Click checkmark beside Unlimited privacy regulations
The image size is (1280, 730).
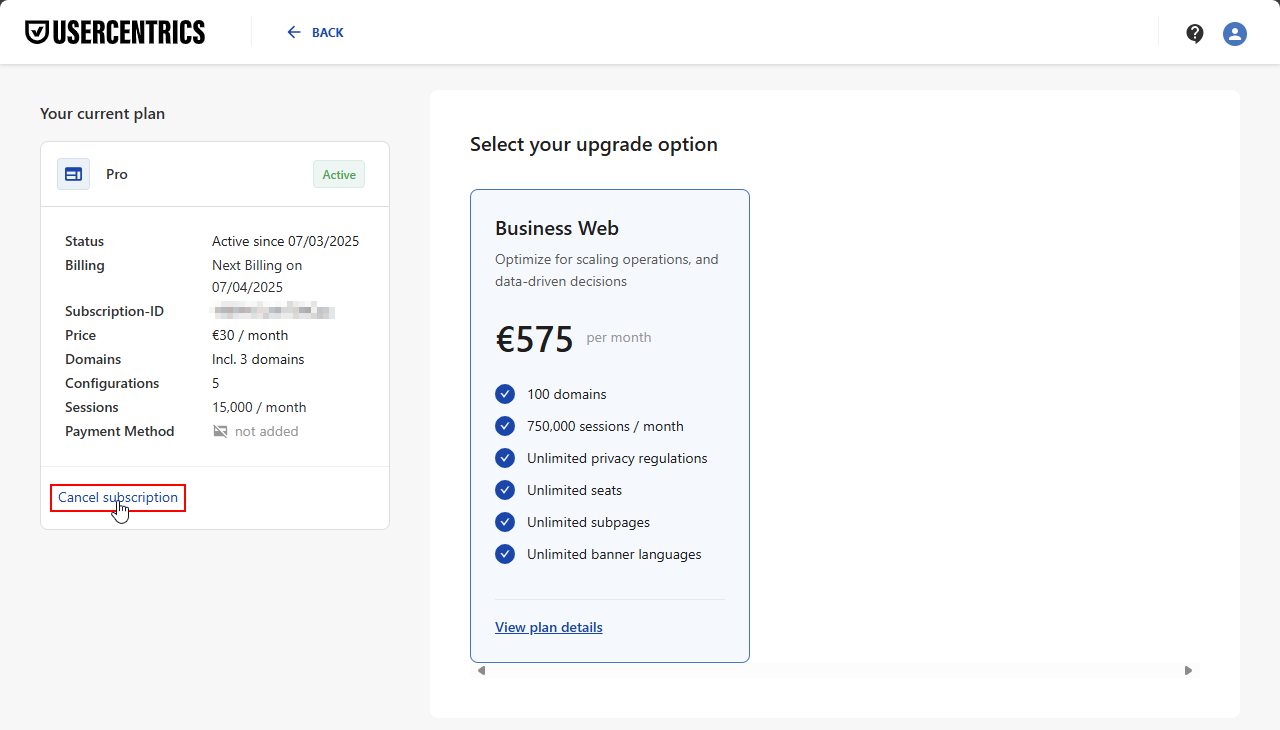click(505, 458)
